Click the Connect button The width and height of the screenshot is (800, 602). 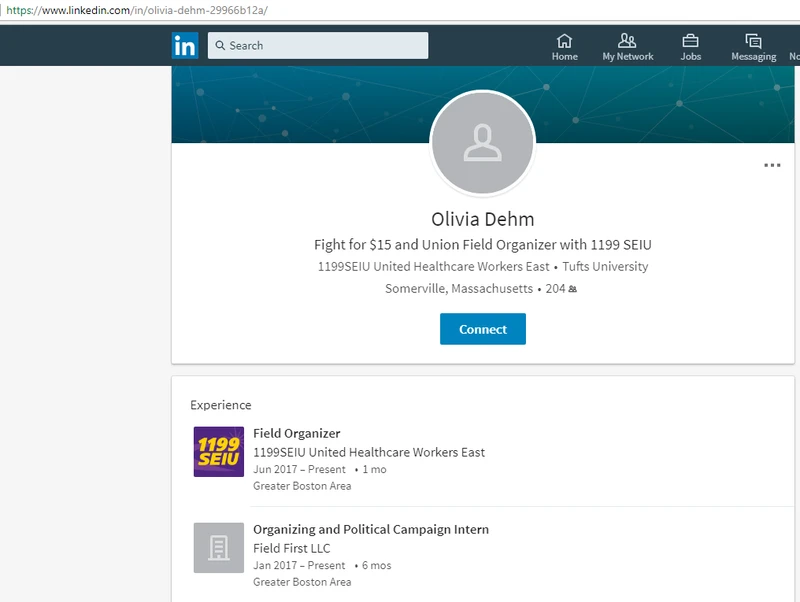click(483, 329)
